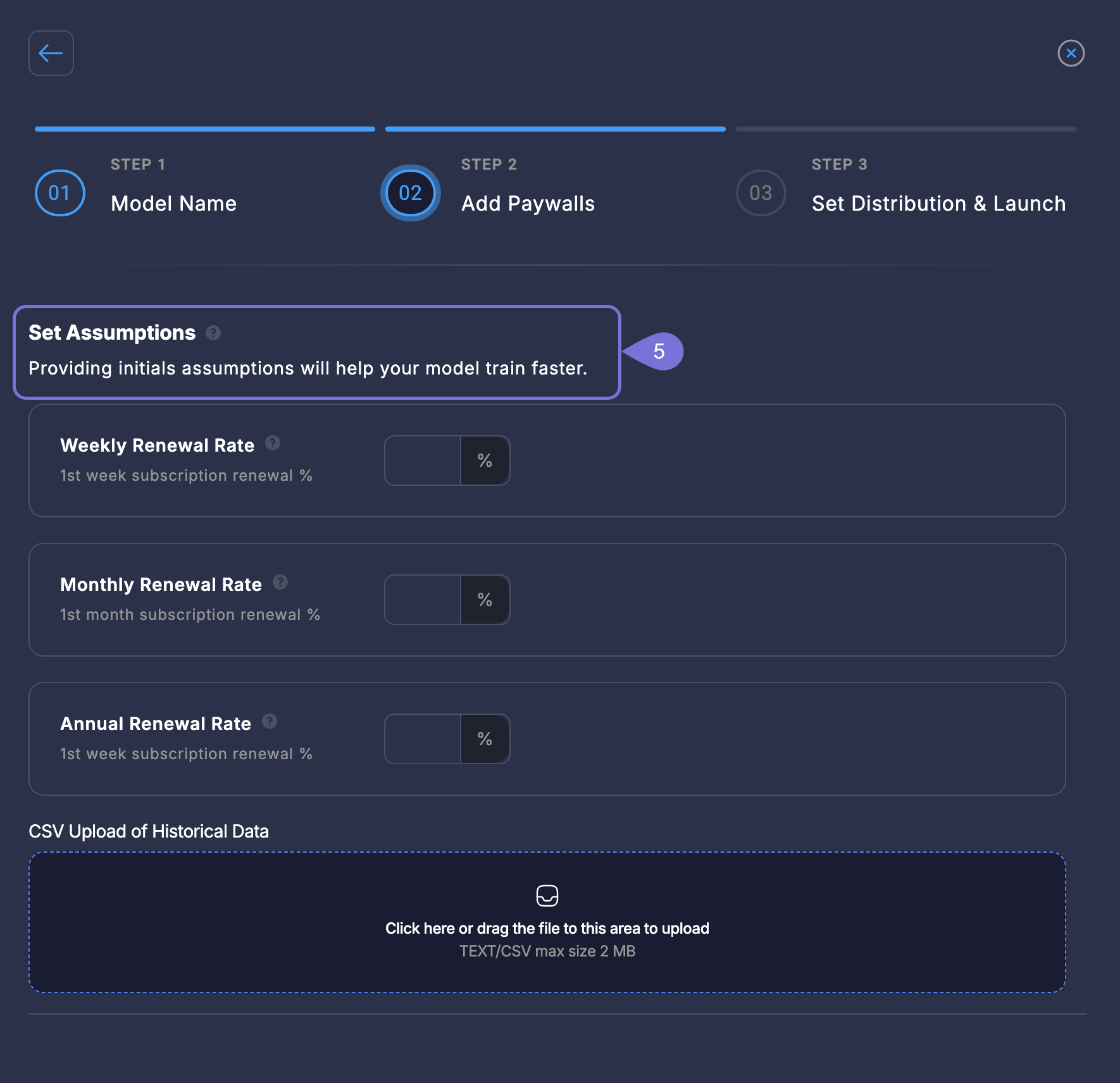Viewport: 1120px width, 1083px height.
Task: Close the model setup wizard
Action: coord(1071,53)
